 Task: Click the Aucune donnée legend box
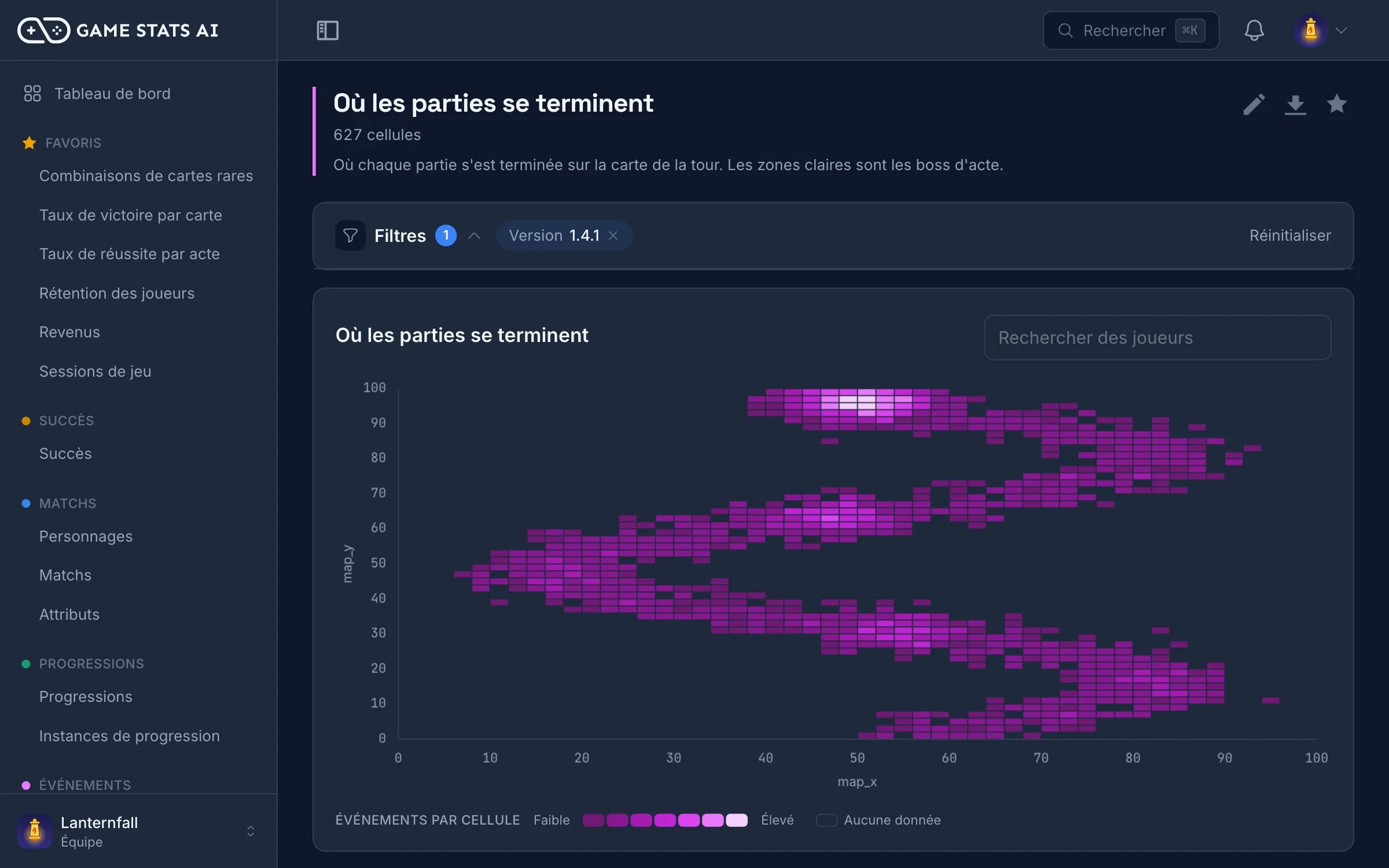point(826,820)
